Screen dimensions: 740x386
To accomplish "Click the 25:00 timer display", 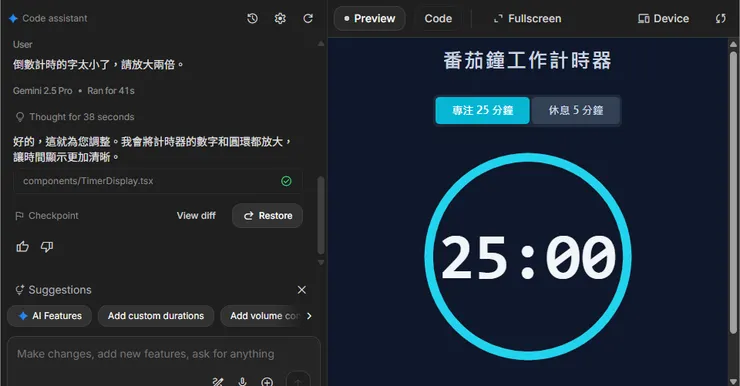I will pyautogui.click(x=528, y=257).
